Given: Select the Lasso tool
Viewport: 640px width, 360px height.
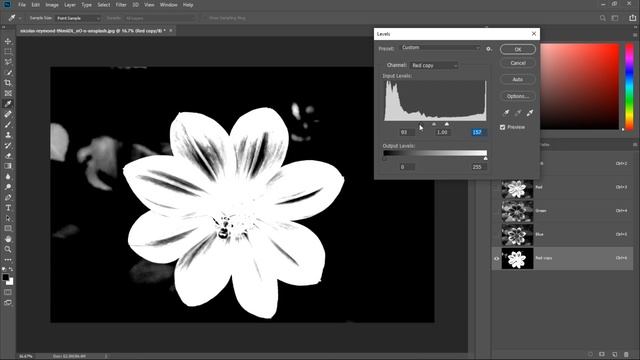Looking at the screenshot, I should tap(8, 62).
